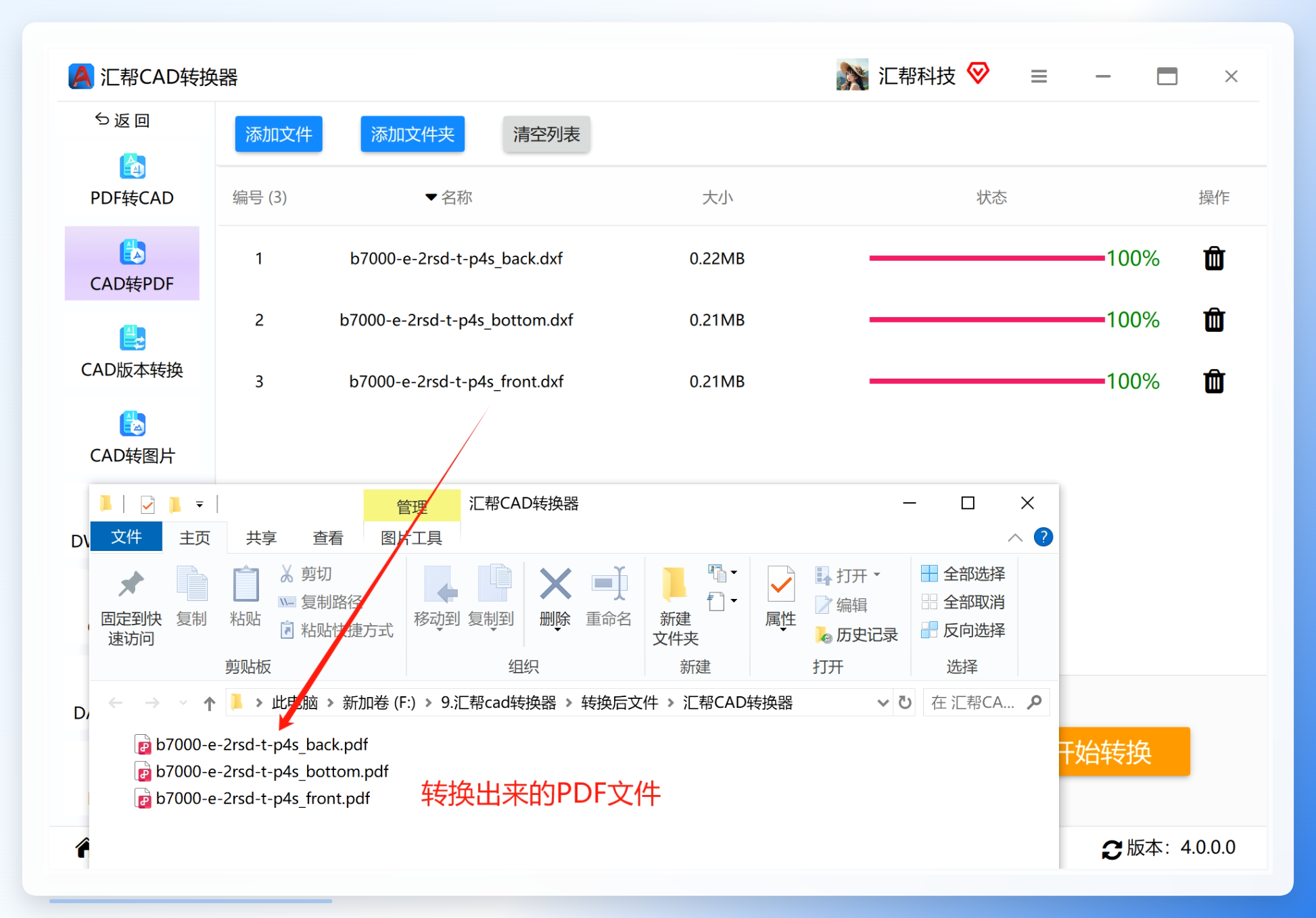Delete the b7000-e-2rsd-t-p4s_front.dxf row

[1214, 381]
